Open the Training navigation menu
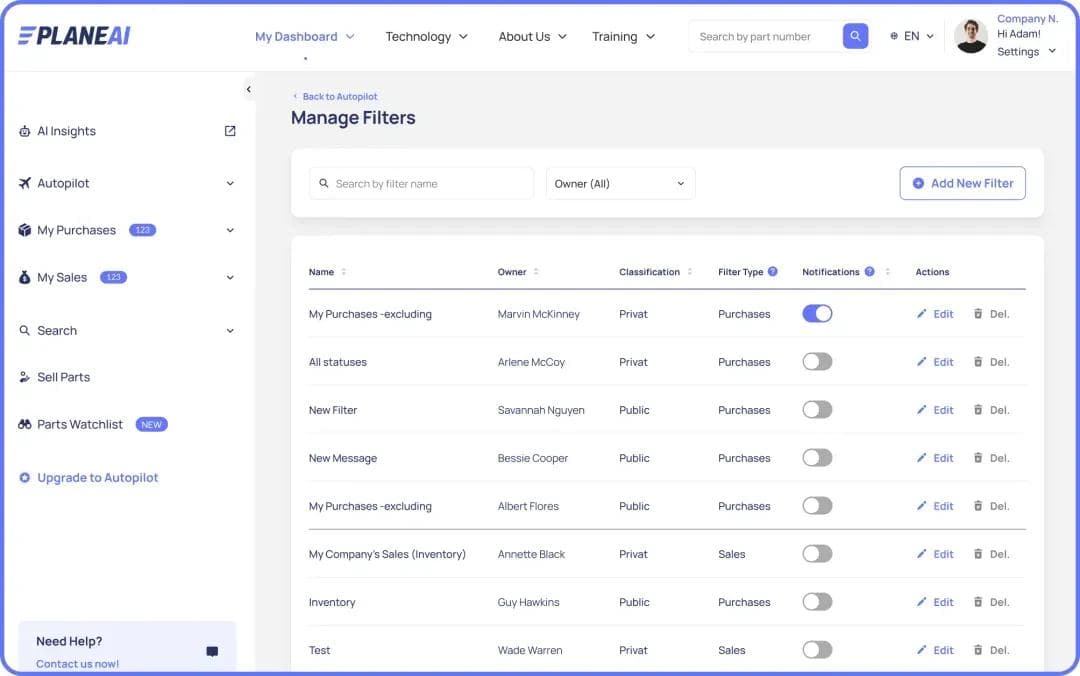 tap(623, 37)
